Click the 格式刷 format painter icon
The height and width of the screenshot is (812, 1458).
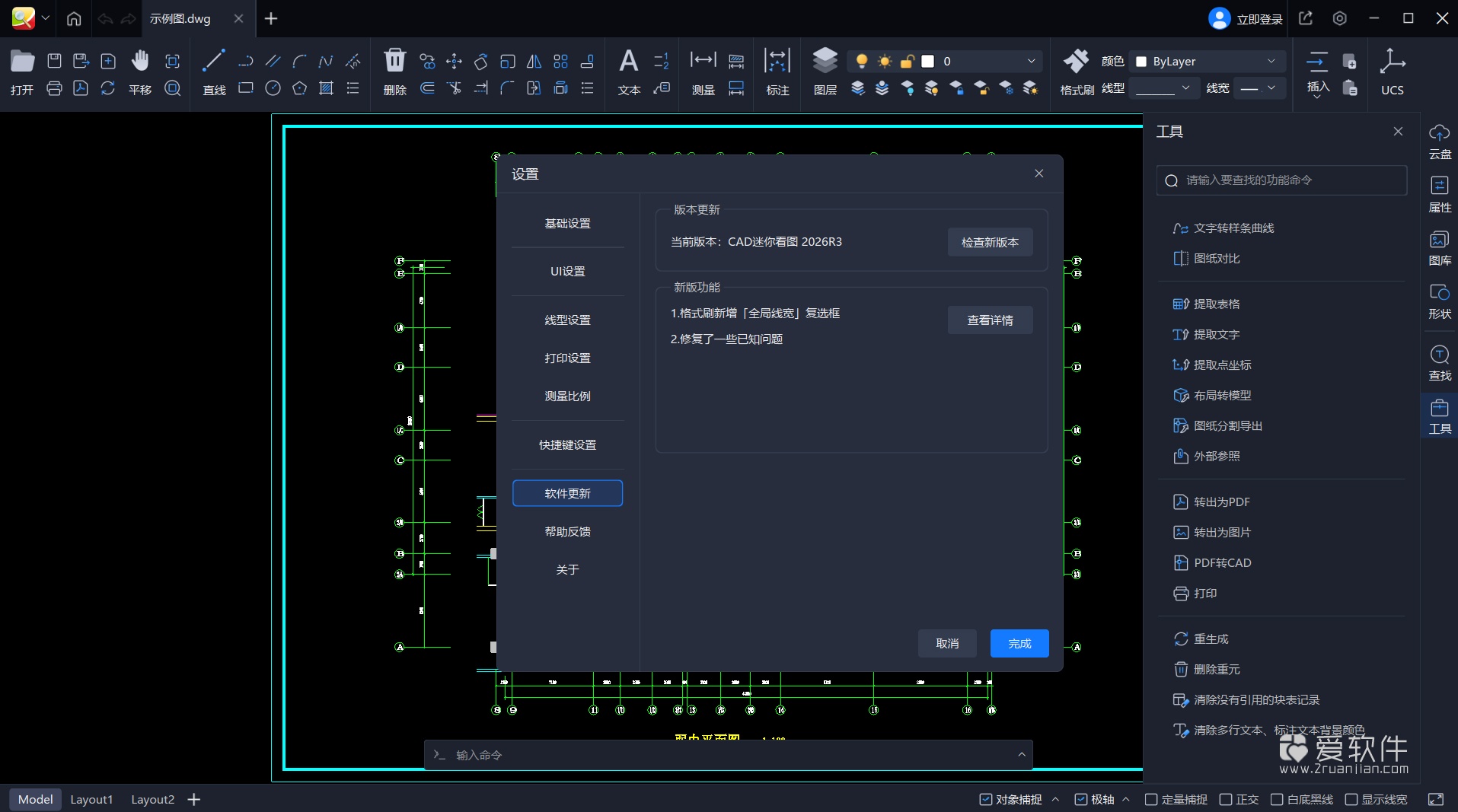1076,61
